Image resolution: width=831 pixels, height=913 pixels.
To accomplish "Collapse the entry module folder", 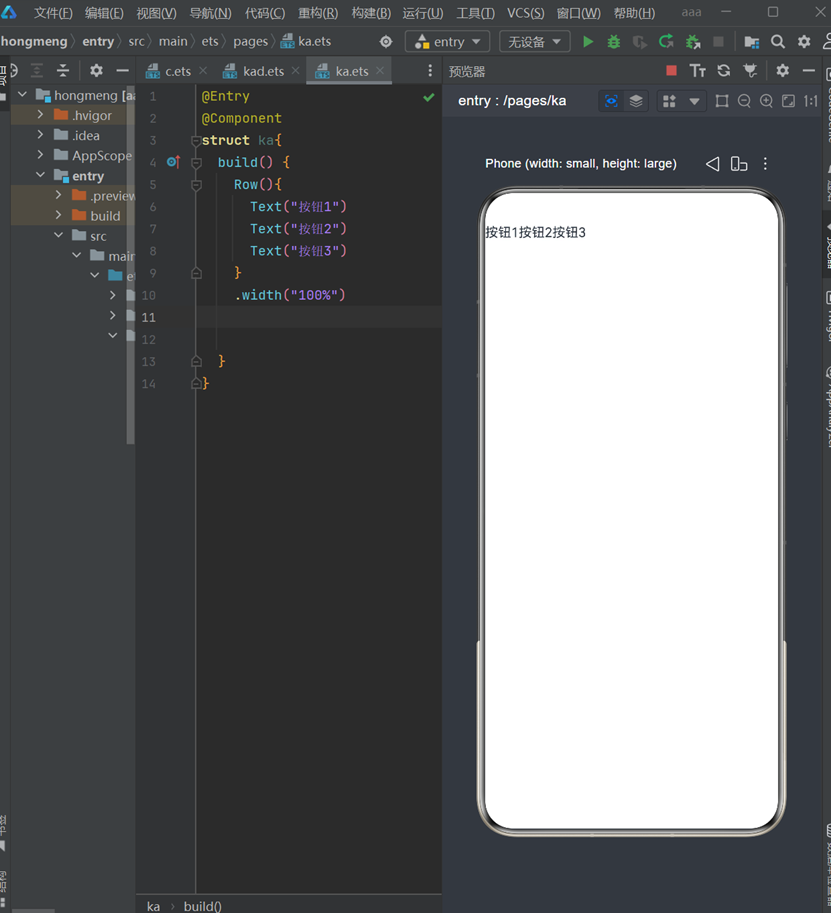I will coord(40,175).
